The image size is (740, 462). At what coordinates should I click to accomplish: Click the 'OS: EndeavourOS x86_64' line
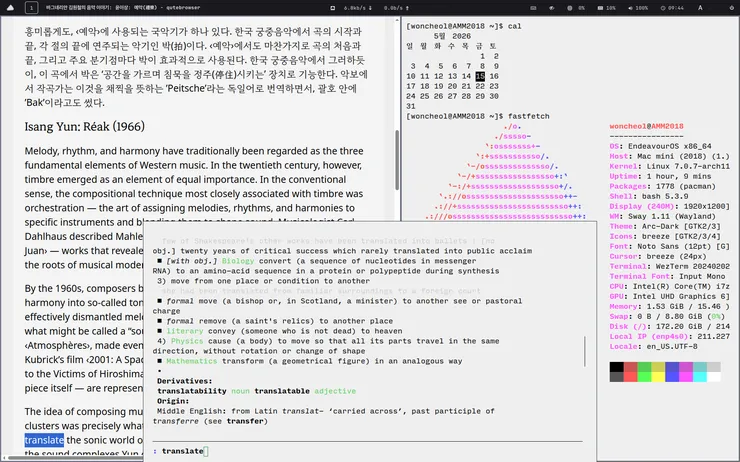coord(660,146)
